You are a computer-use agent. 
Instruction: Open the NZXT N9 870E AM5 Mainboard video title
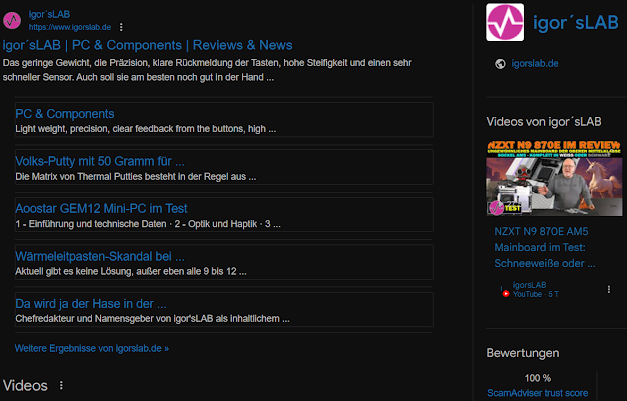(x=545, y=247)
